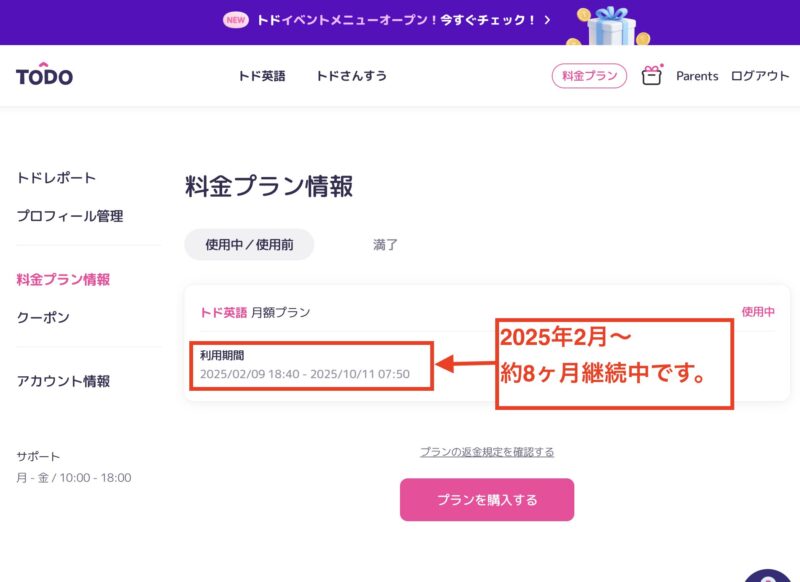Screen dimensions: 800x582
Task: Open アカウント情報 in the sidebar
Action: (63, 381)
